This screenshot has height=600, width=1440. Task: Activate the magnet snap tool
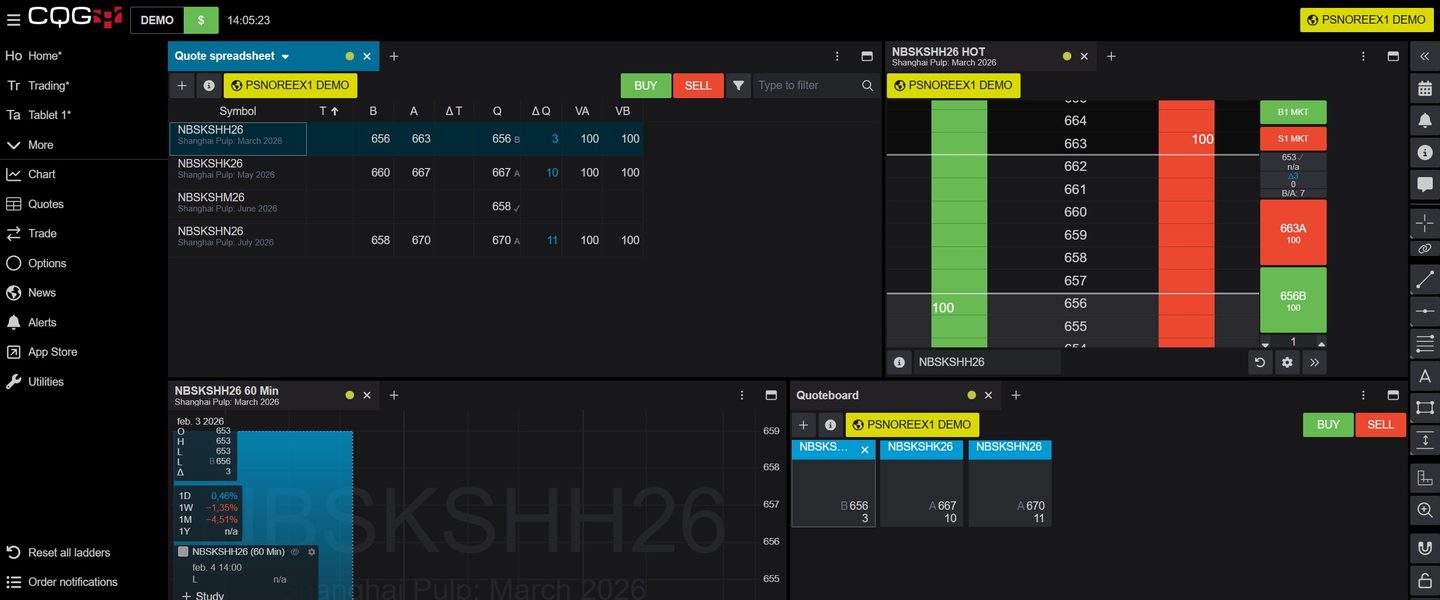1425,548
